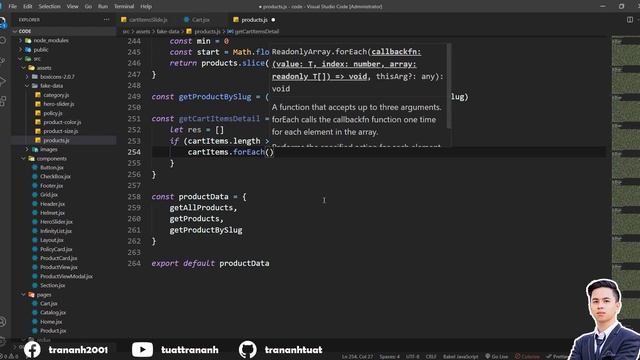Select the products.js editor tab
Screen dimensions: 640x360
[254, 20]
